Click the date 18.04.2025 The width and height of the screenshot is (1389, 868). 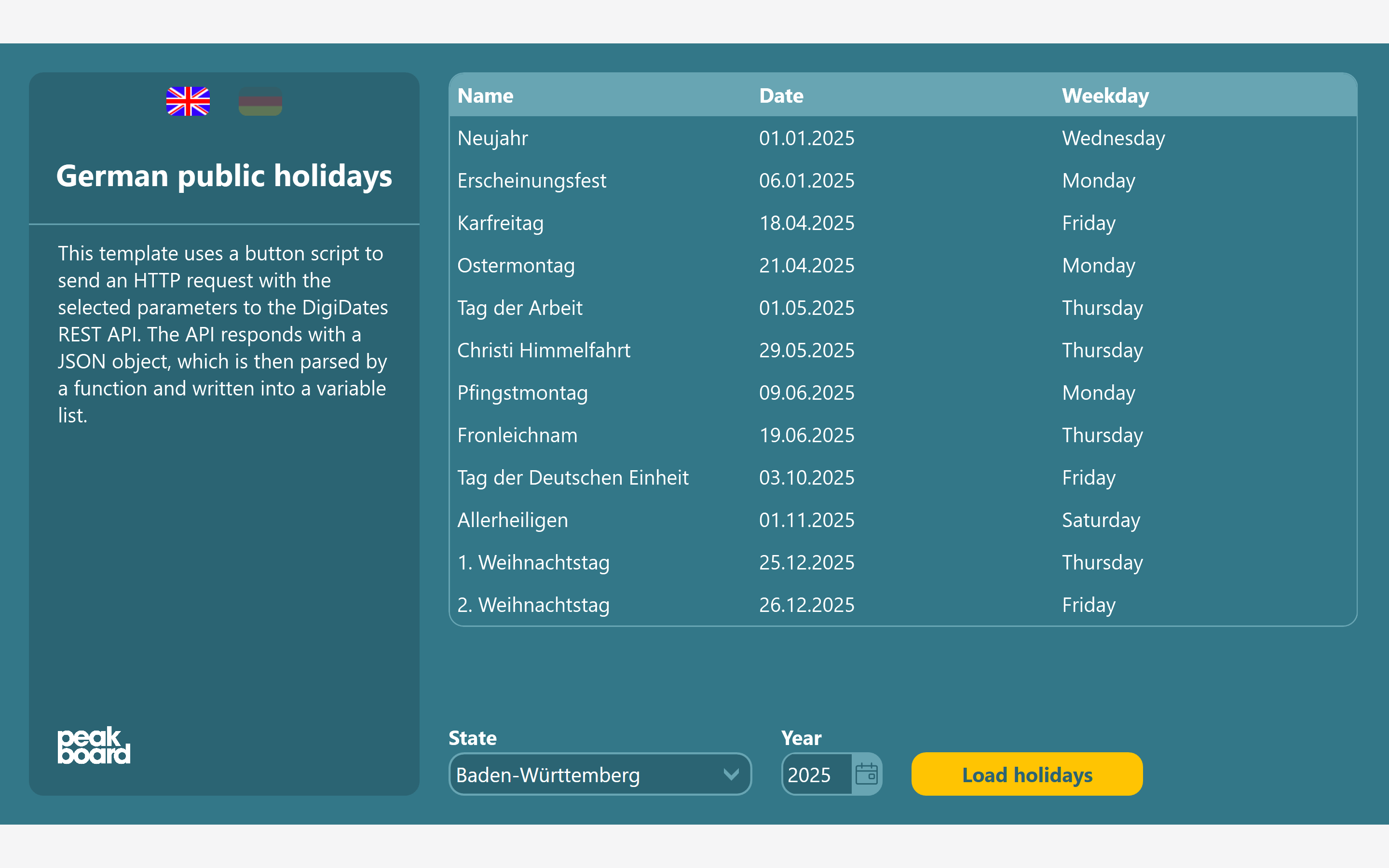pos(806,223)
